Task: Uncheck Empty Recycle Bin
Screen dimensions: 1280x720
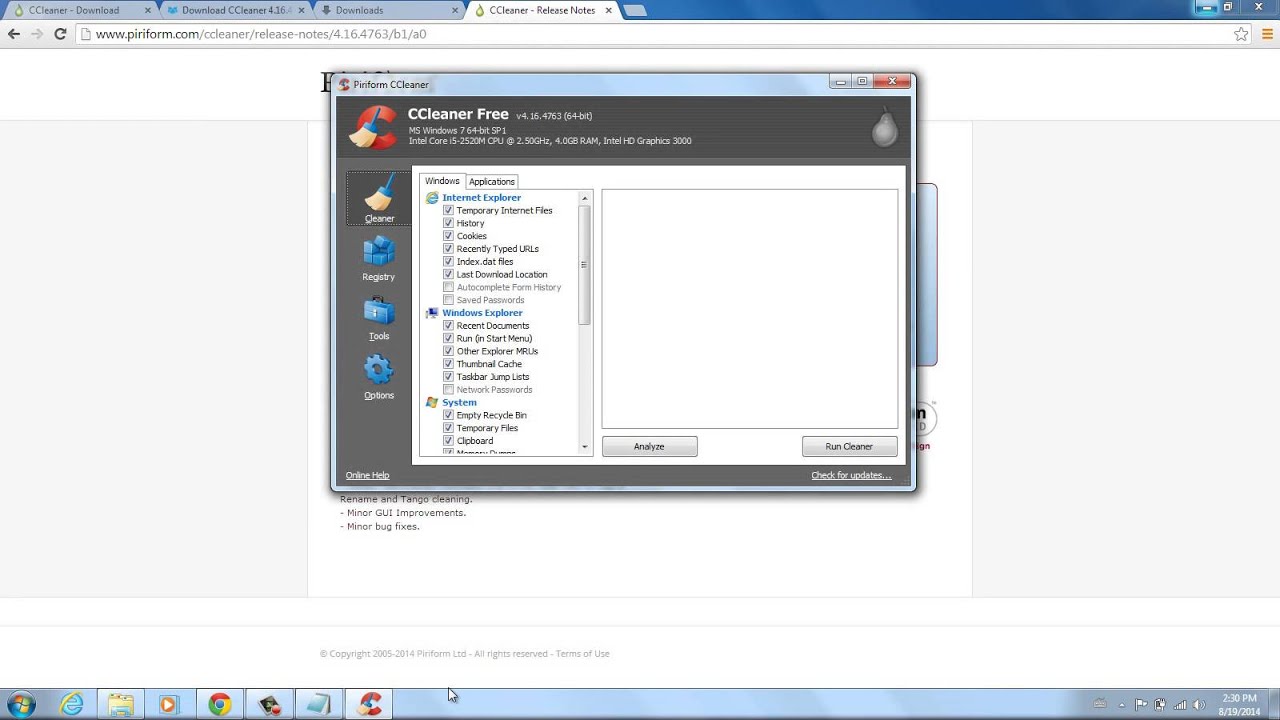Action: coord(448,415)
